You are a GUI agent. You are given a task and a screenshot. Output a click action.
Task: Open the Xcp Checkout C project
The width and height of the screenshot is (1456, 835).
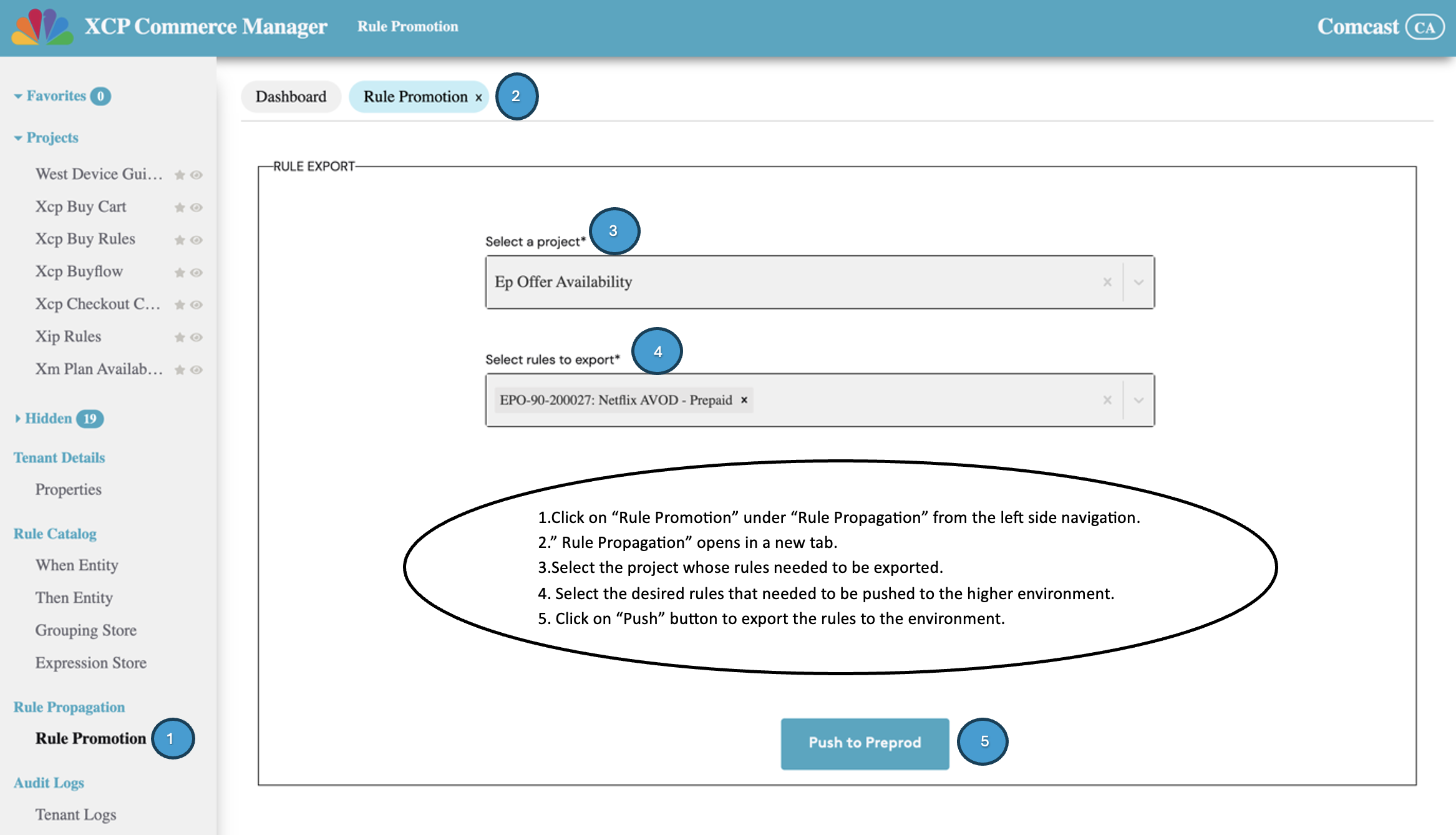point(98,304)
